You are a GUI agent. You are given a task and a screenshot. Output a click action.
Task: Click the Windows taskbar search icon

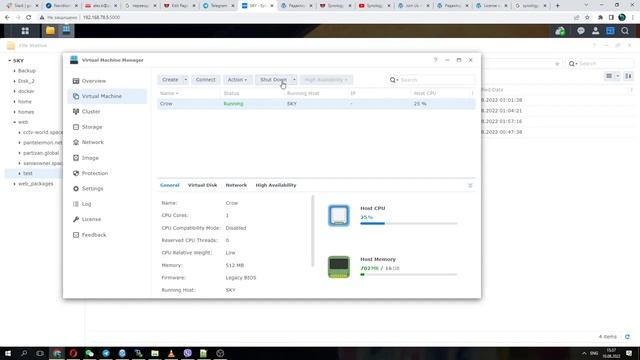24,353
